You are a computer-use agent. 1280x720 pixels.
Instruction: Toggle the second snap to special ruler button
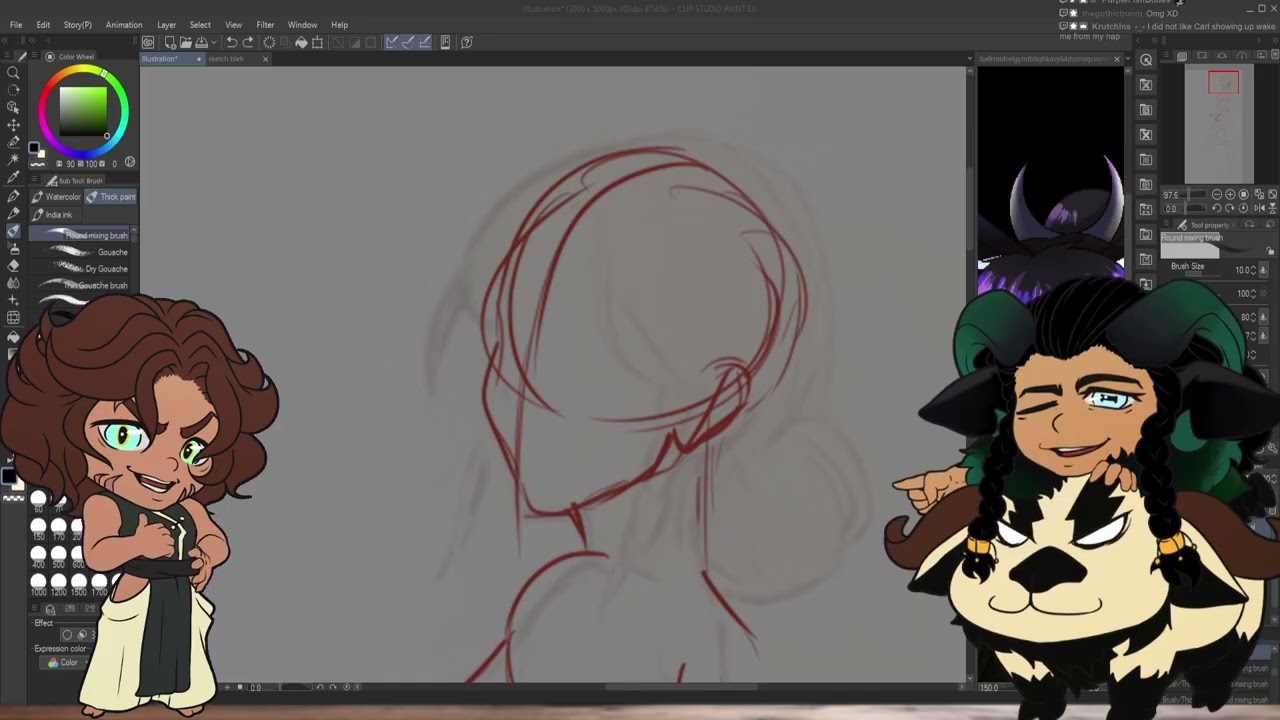point(408,42)
